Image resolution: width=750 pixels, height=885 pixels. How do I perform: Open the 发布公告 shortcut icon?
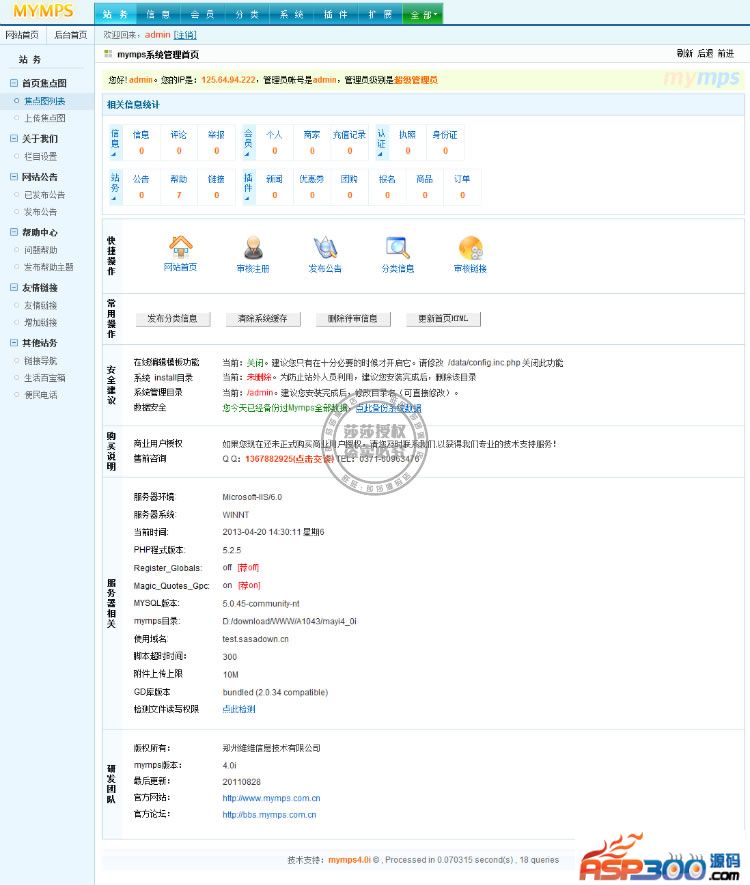(x=325, y=247)
